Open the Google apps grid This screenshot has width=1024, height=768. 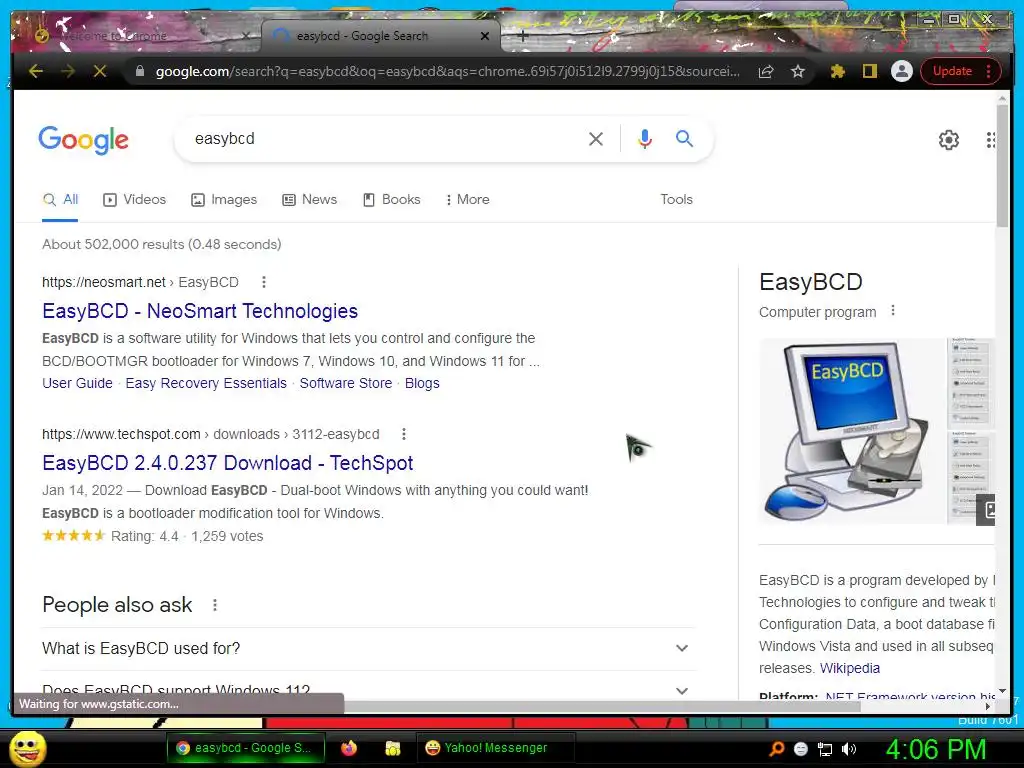point(991,139)
